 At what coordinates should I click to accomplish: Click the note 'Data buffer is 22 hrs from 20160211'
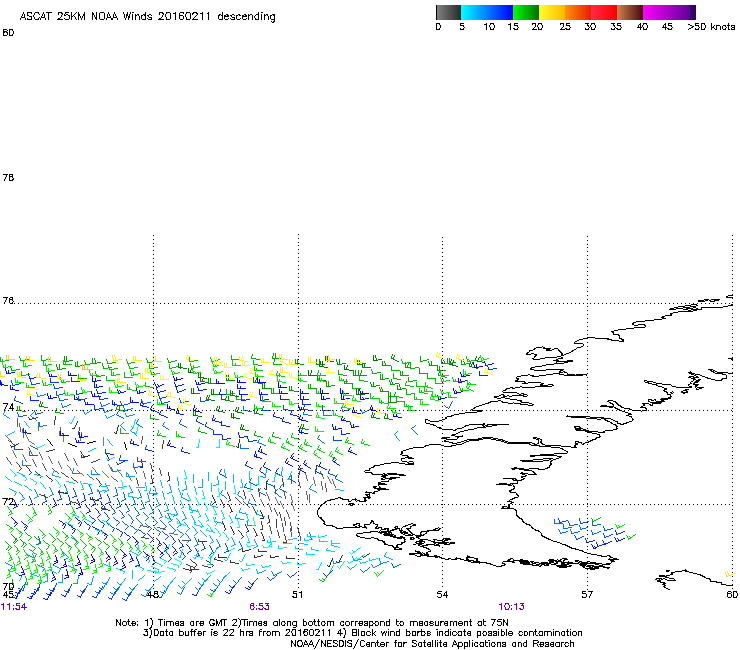[x=241, y=633]
